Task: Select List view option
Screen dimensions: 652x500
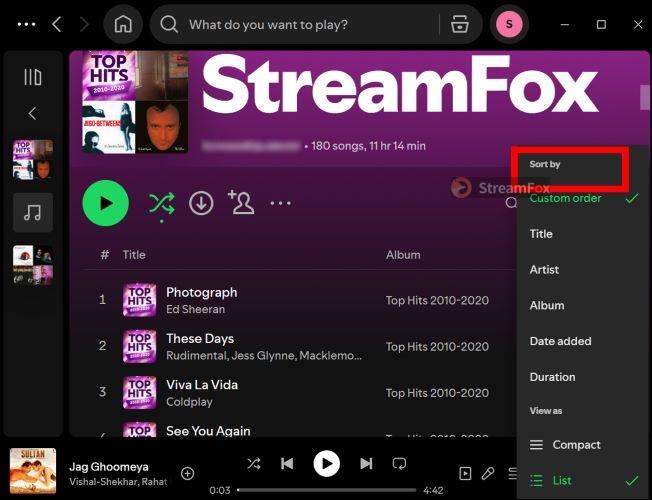Action: pyautogui.click(x=583, y=480)
